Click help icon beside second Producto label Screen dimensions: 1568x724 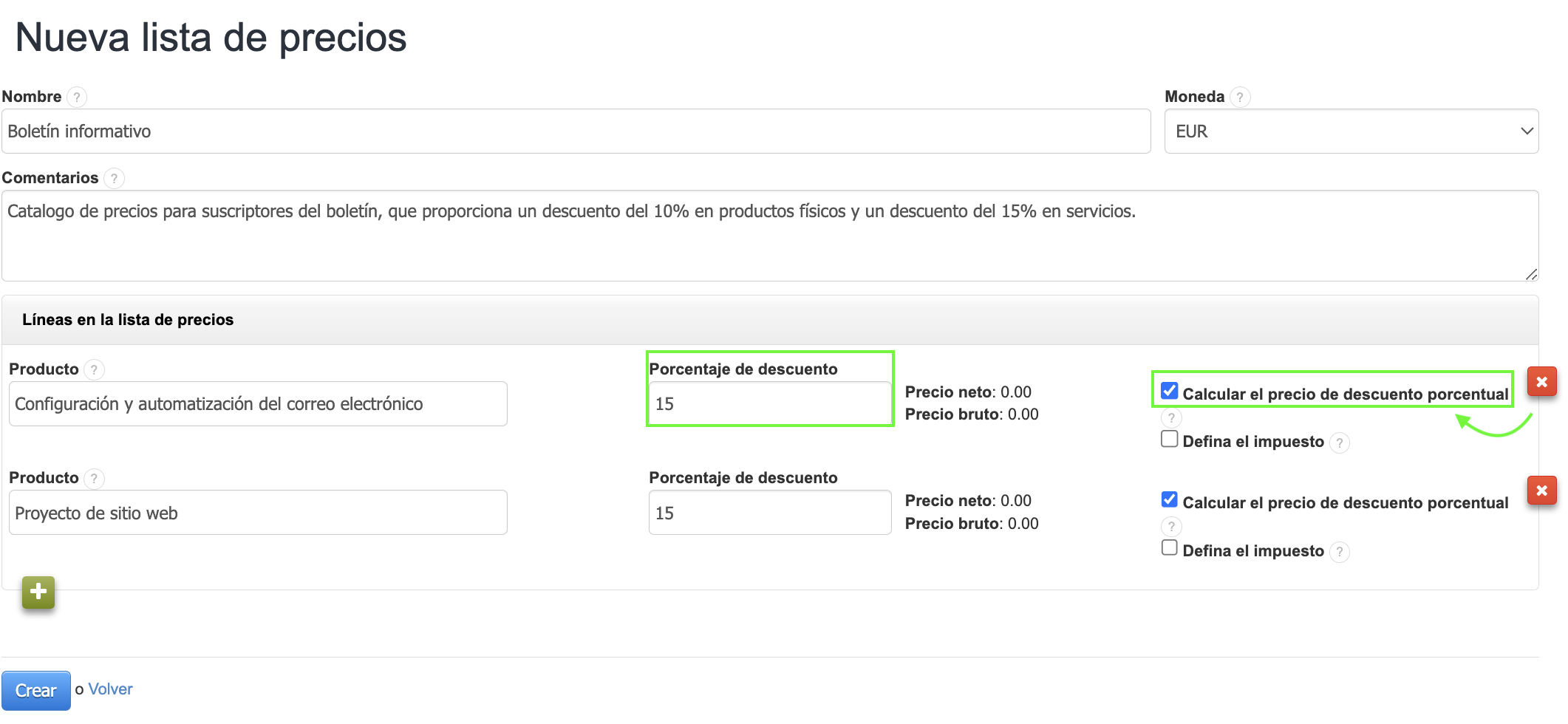[x=94, y=479]
